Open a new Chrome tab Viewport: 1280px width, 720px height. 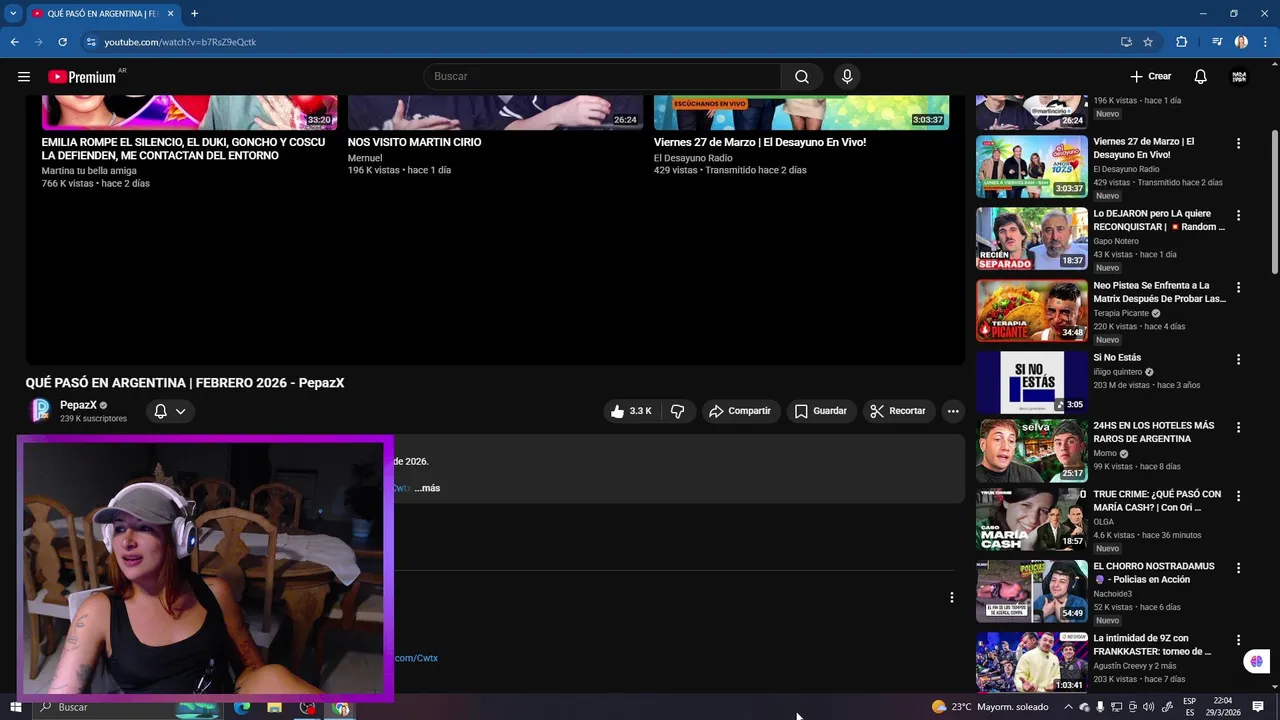[x=194, y=14]
